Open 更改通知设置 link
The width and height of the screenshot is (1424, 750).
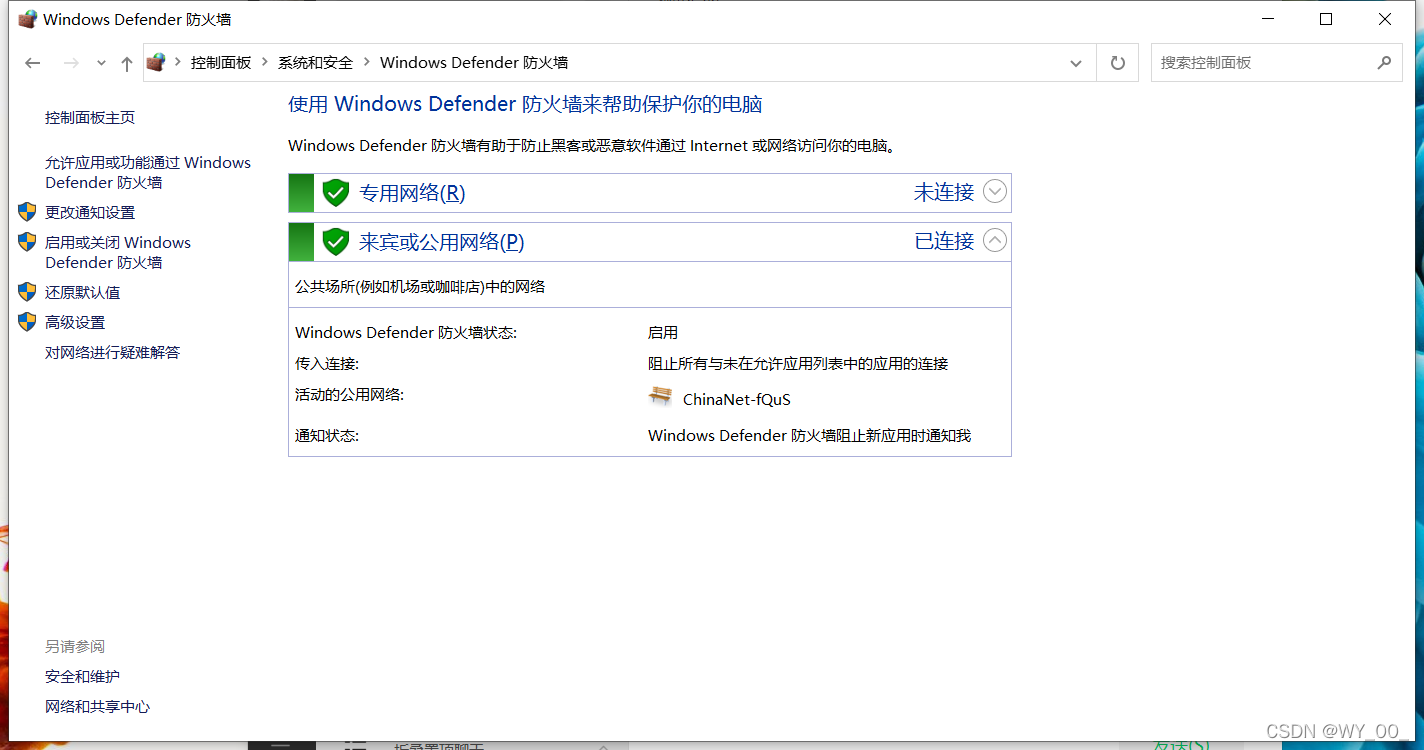pyautogui.click(x=90, y=212)
